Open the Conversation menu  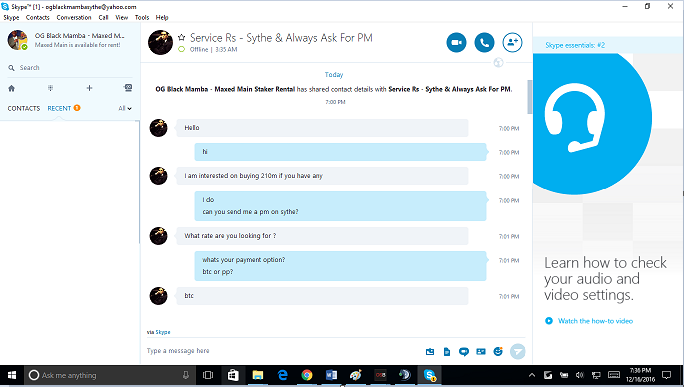(74, 17)
